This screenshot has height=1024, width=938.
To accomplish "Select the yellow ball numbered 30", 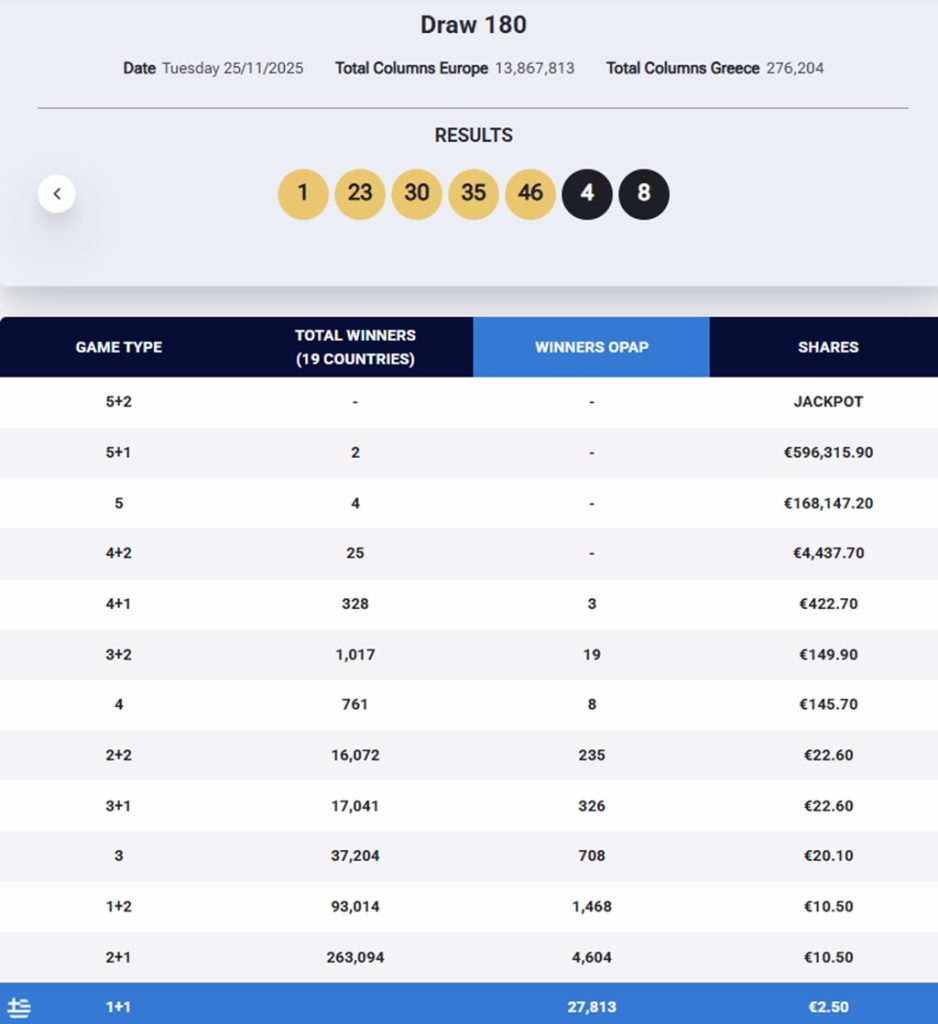I will (x=417, y=194).
